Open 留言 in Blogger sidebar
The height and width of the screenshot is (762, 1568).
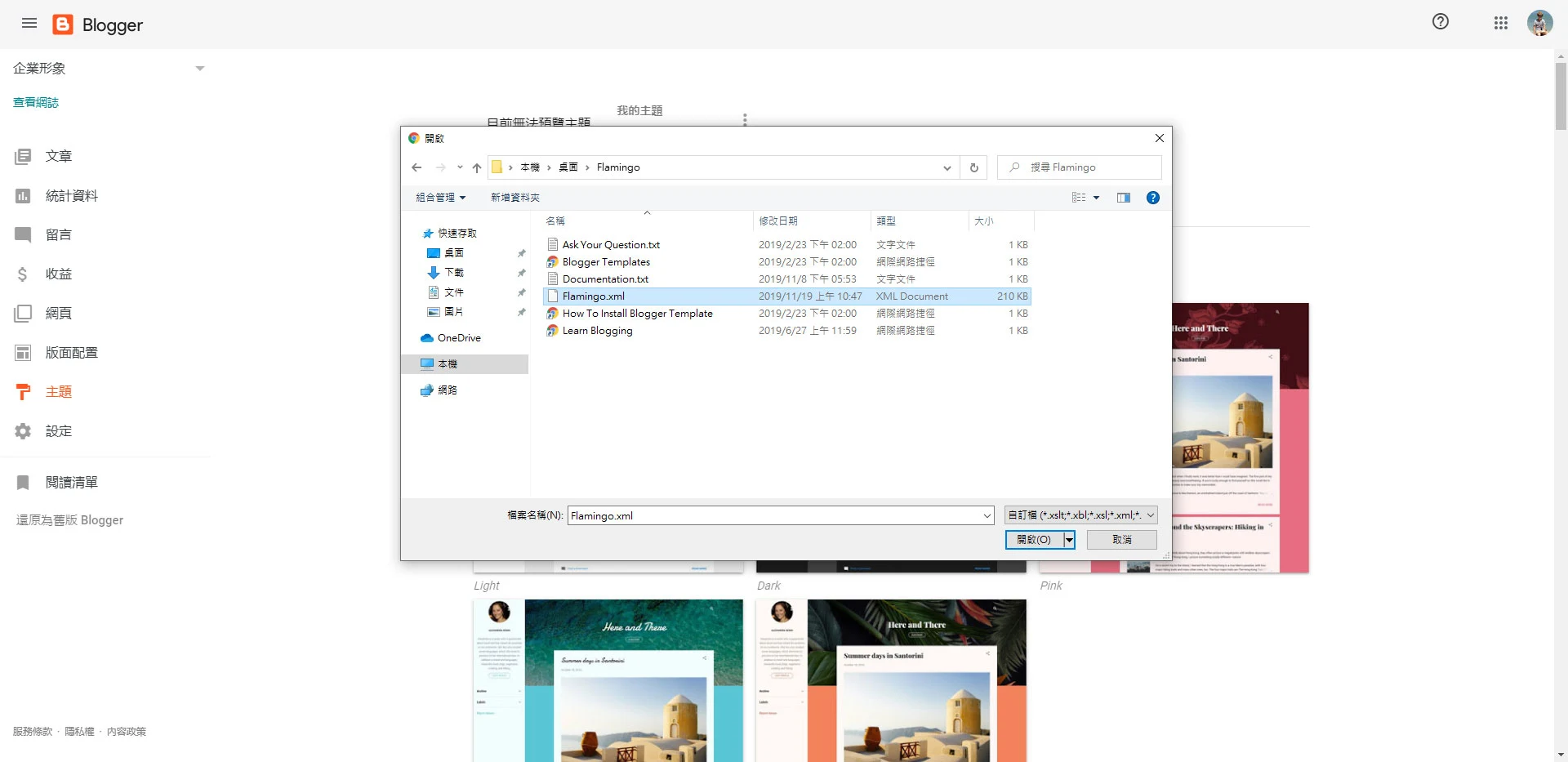(59, 235)
